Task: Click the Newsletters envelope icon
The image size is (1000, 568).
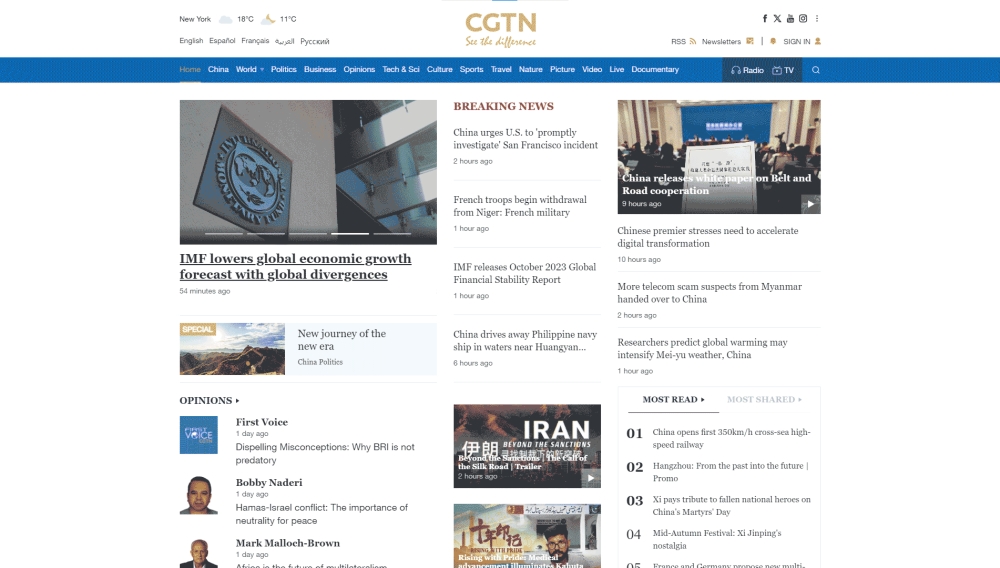Action: pyautogui.click(x=750, y=41)
